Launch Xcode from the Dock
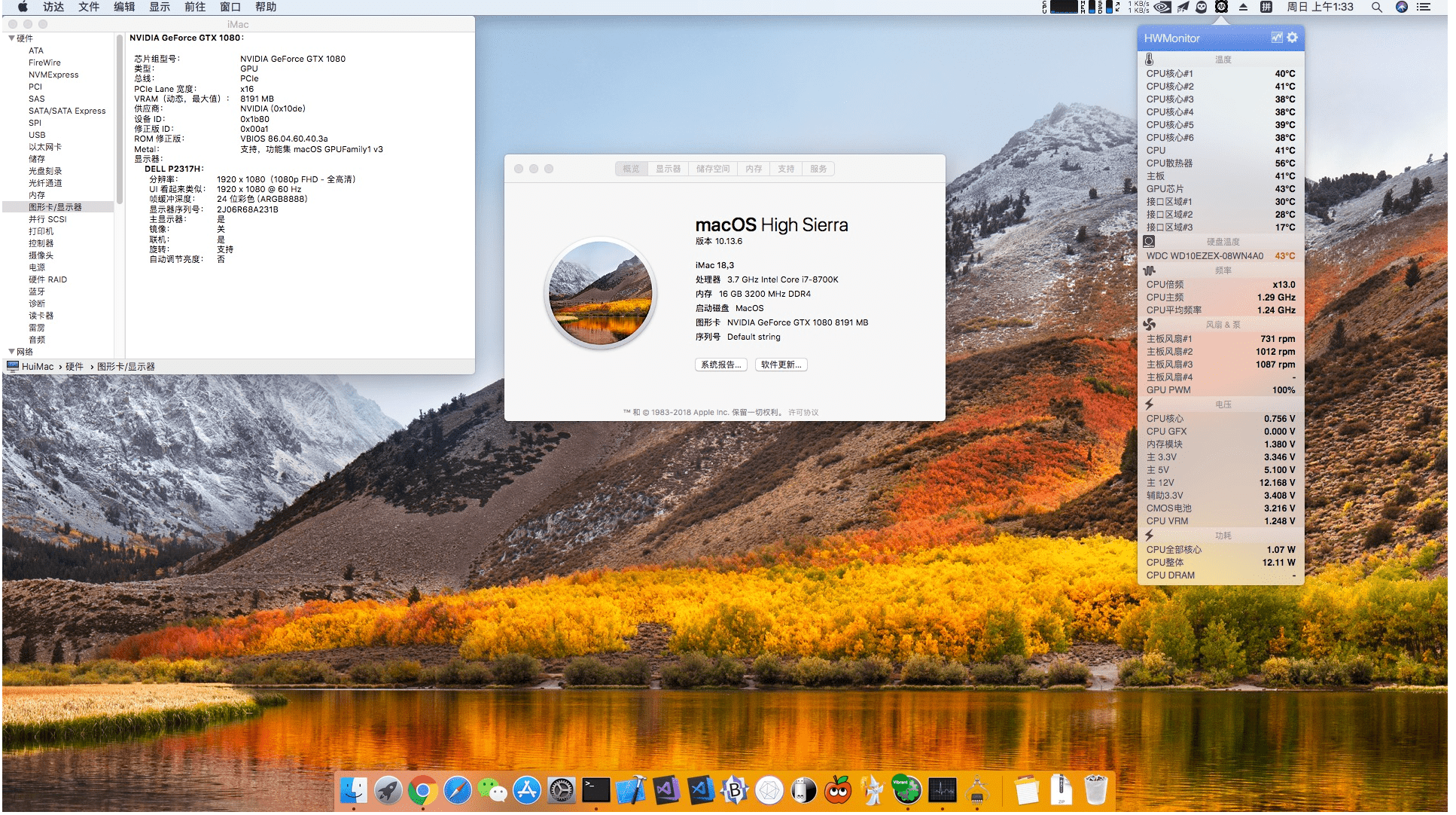Screen dimensions: 1456x815 631,790
